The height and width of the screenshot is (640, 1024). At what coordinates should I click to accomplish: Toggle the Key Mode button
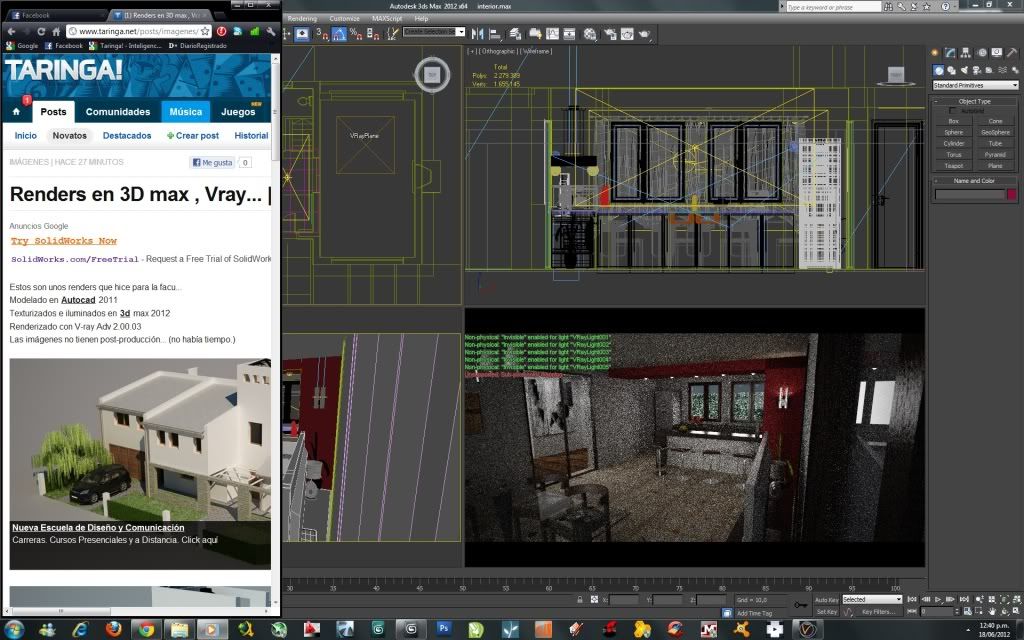coord(912,611)
